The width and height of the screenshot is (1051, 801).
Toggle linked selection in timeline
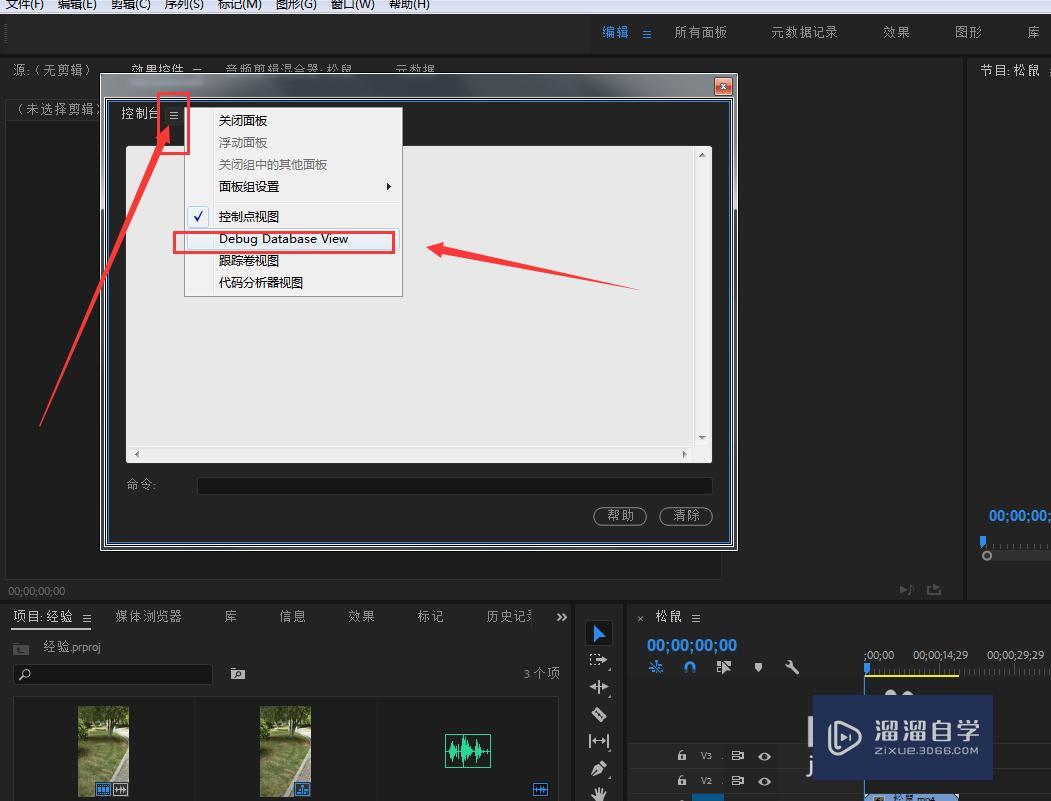[x=723, y=667]
